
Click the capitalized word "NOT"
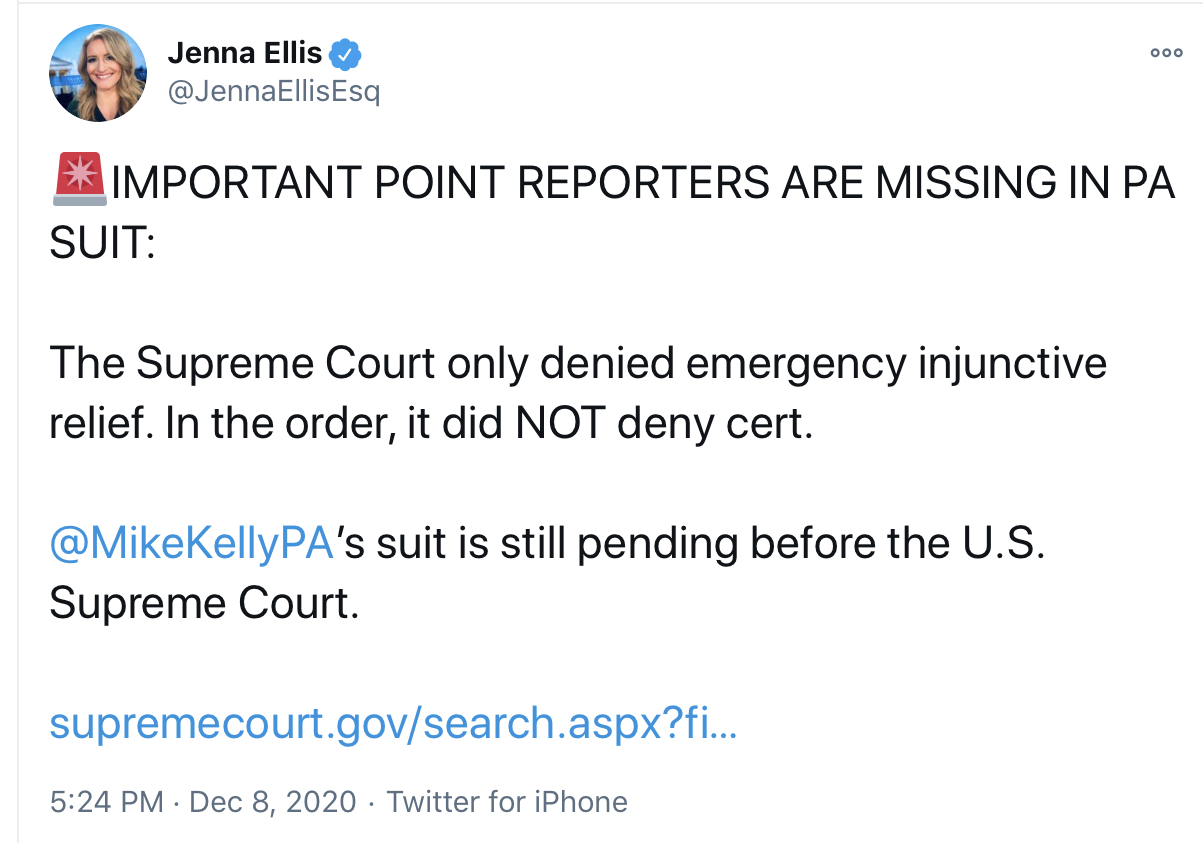(560, 424)
